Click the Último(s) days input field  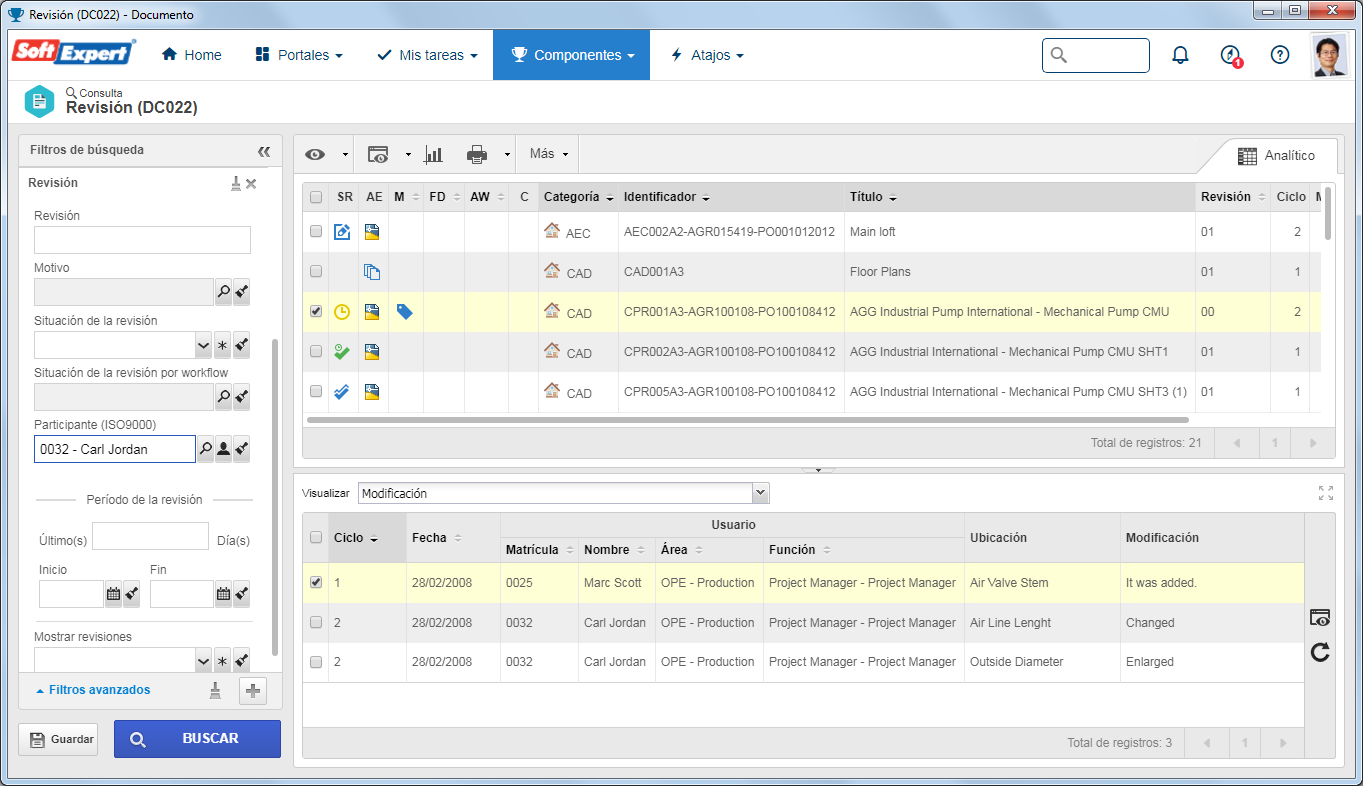tap(150, 537)
